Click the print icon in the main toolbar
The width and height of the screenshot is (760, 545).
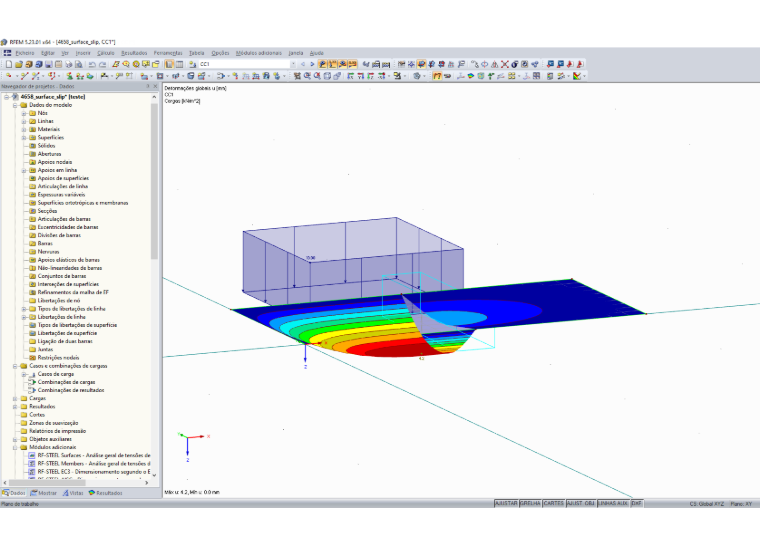click(x=69, y=64)
